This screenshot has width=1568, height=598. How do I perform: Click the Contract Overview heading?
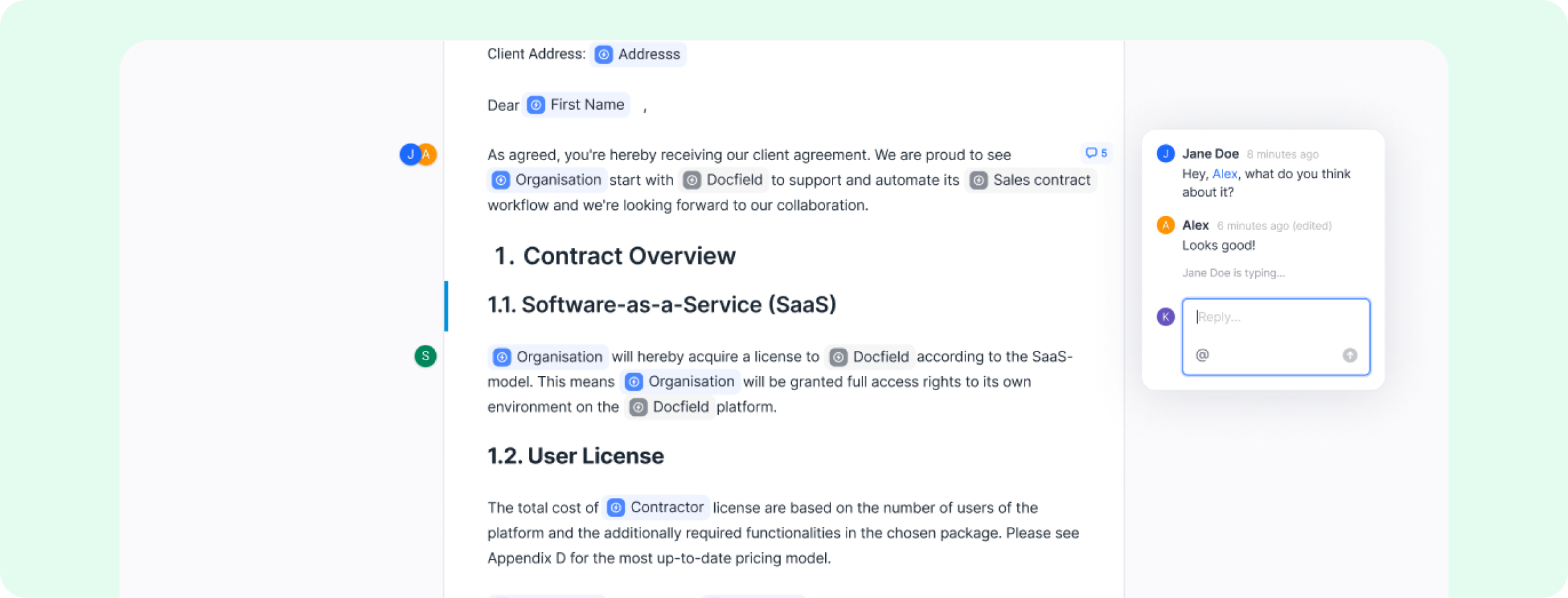629,256
